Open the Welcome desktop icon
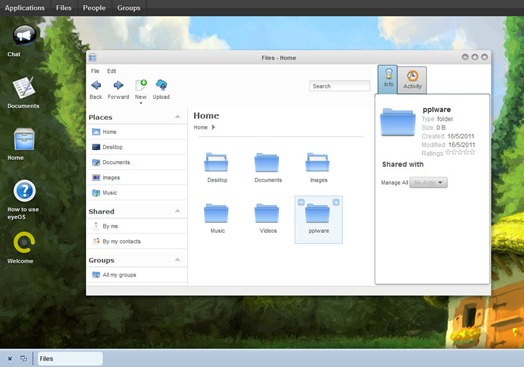524x367 pixels. [24, 243]
